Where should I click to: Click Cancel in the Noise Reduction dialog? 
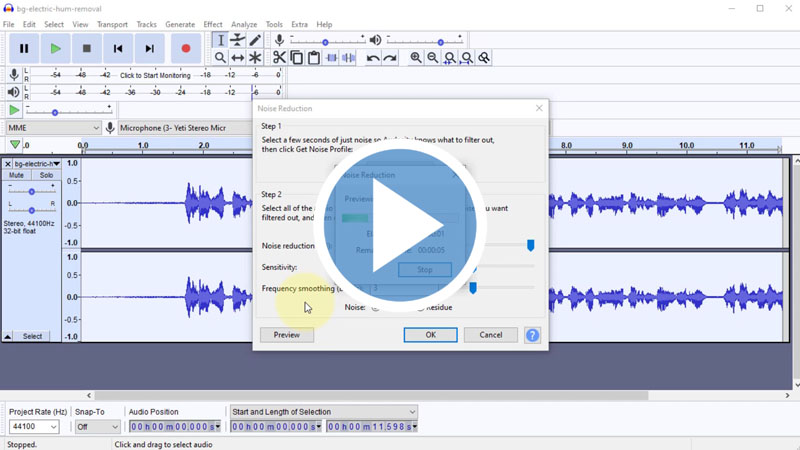pos(491,335)
